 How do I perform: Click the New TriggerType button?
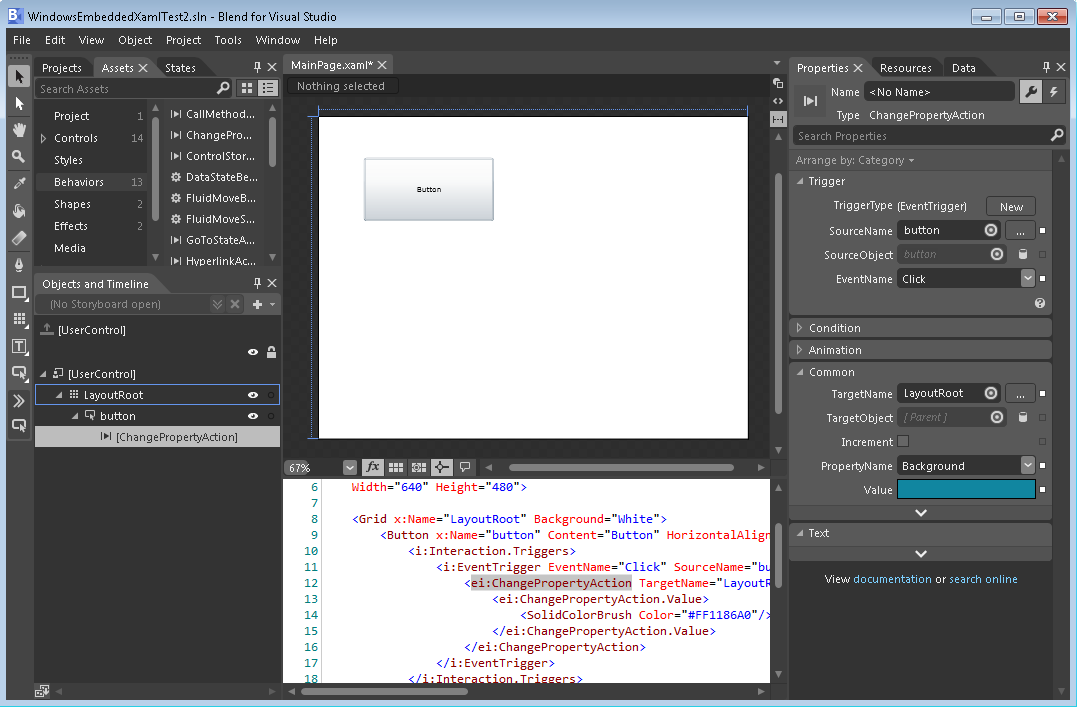tap(1011, 206)
